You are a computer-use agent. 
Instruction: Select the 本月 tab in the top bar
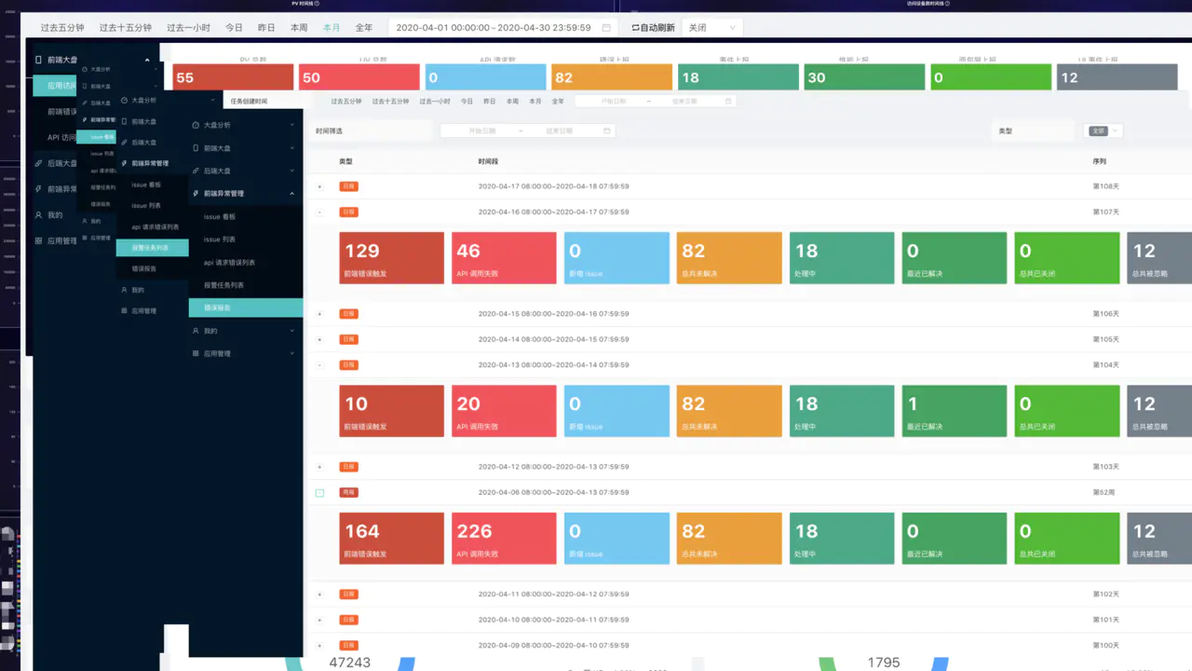click(x=331, y=27)
